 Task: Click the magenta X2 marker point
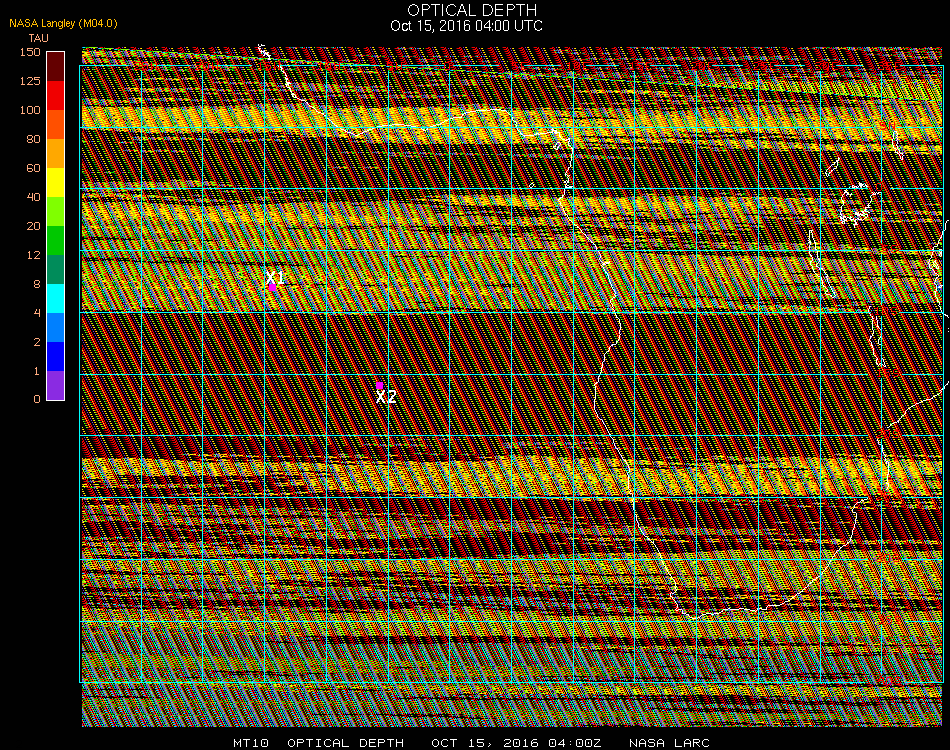click(379, 385)
